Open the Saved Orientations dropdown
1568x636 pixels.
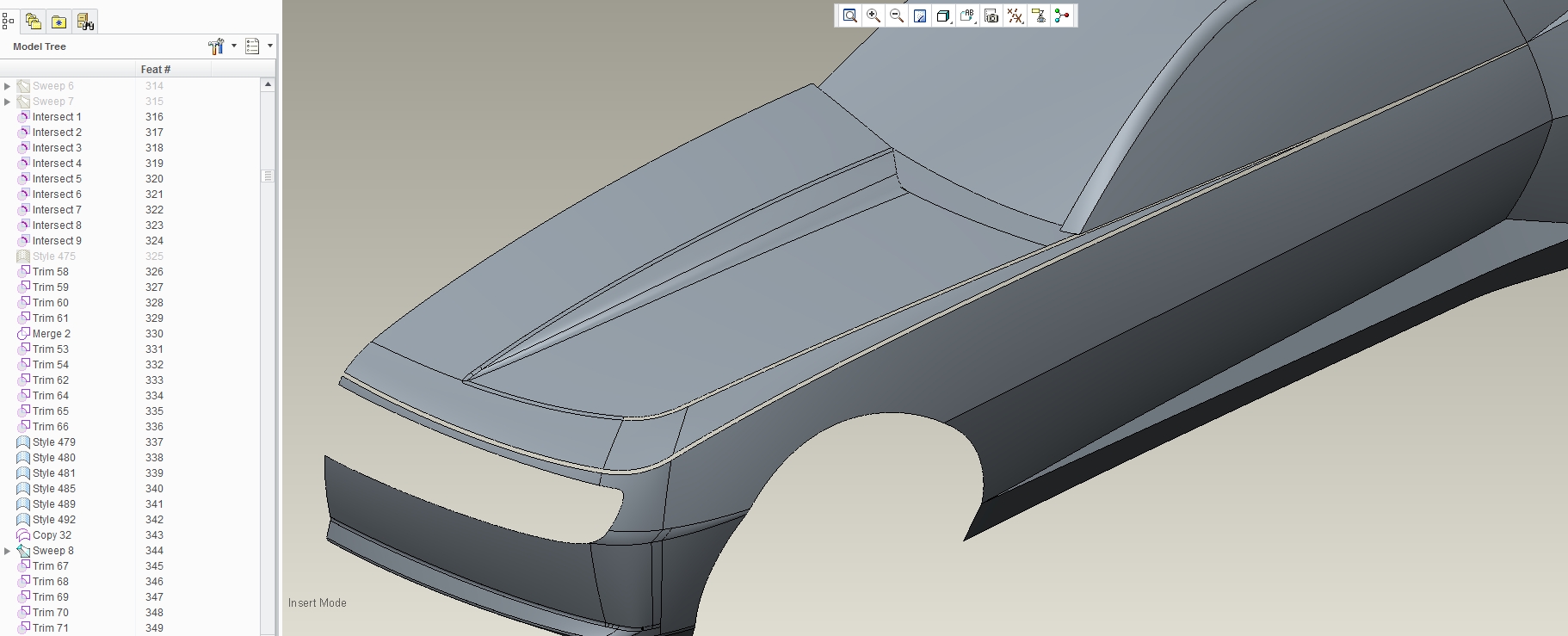click(x=967, y=15)
